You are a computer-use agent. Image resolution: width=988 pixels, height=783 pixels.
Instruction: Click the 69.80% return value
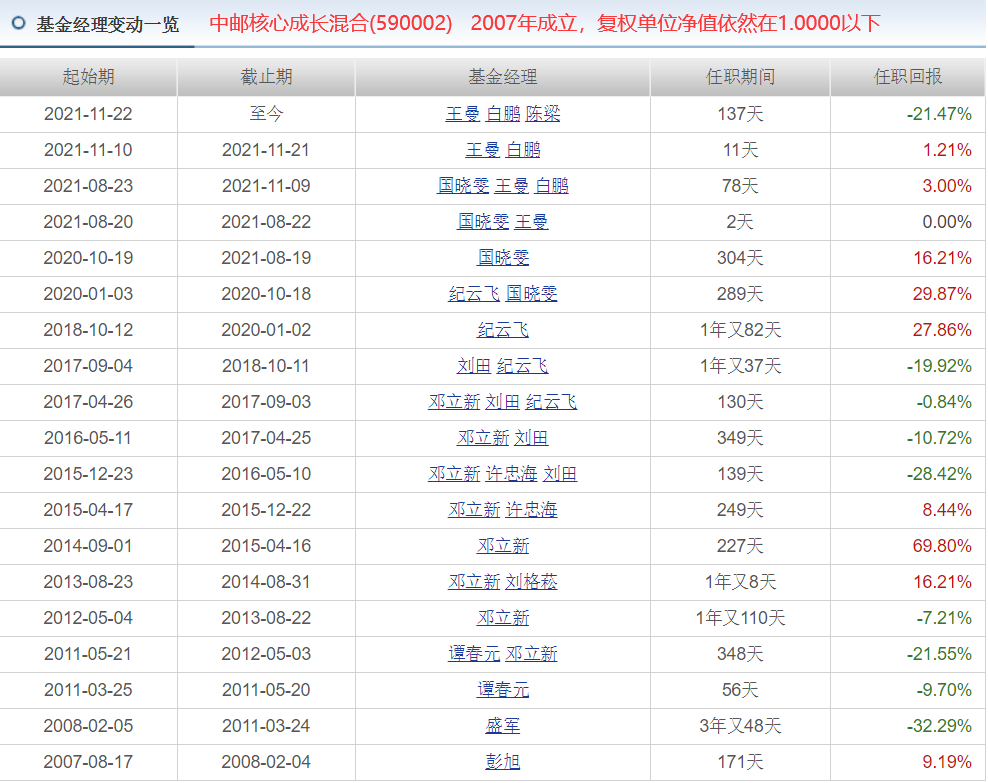click(942, 546)
